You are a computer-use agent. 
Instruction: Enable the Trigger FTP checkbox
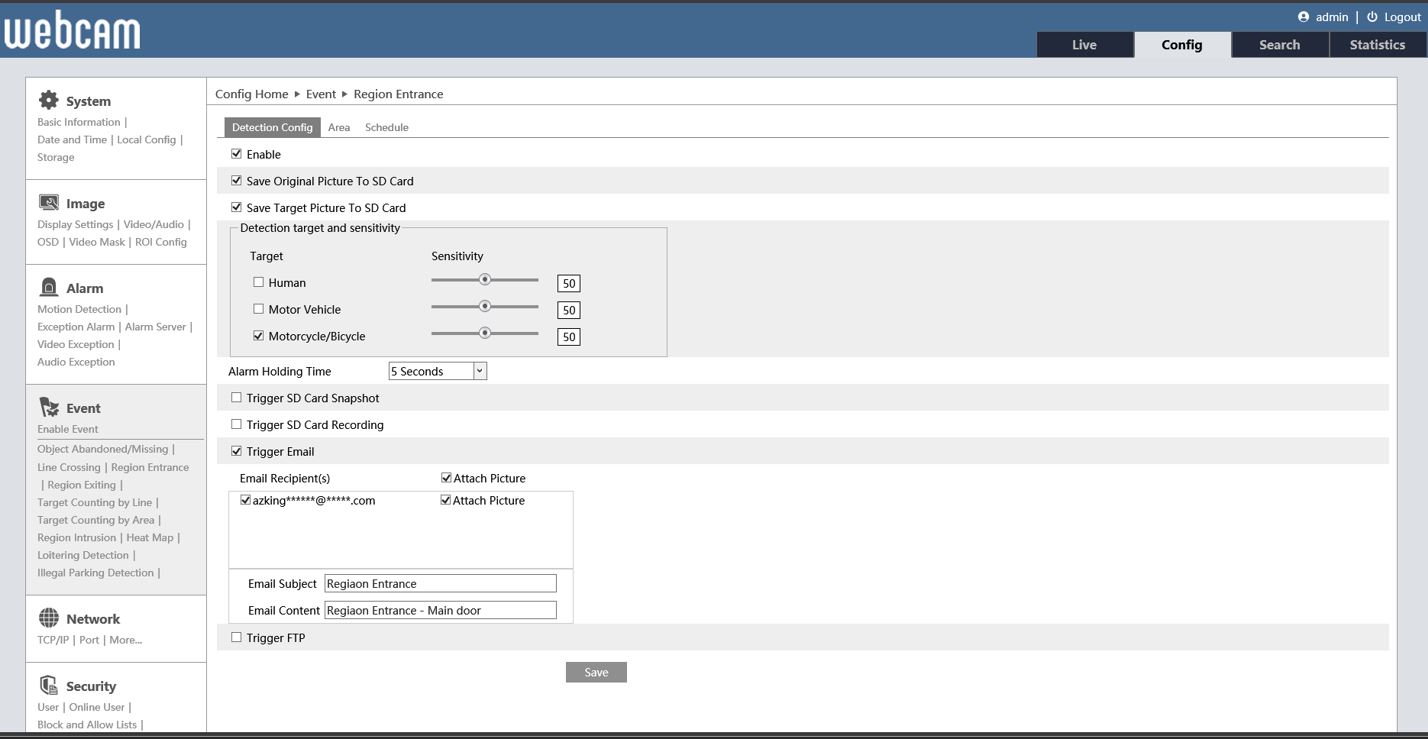pyautogui.click(x=237, y=638)
